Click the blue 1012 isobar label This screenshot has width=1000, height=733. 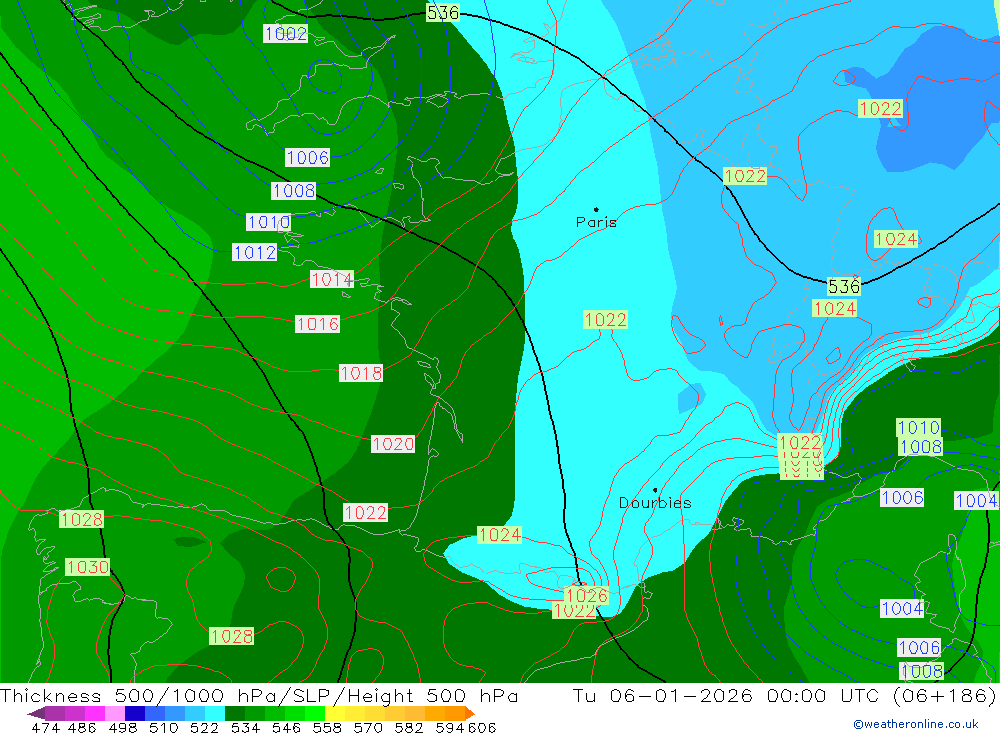[x=254, y=253]
